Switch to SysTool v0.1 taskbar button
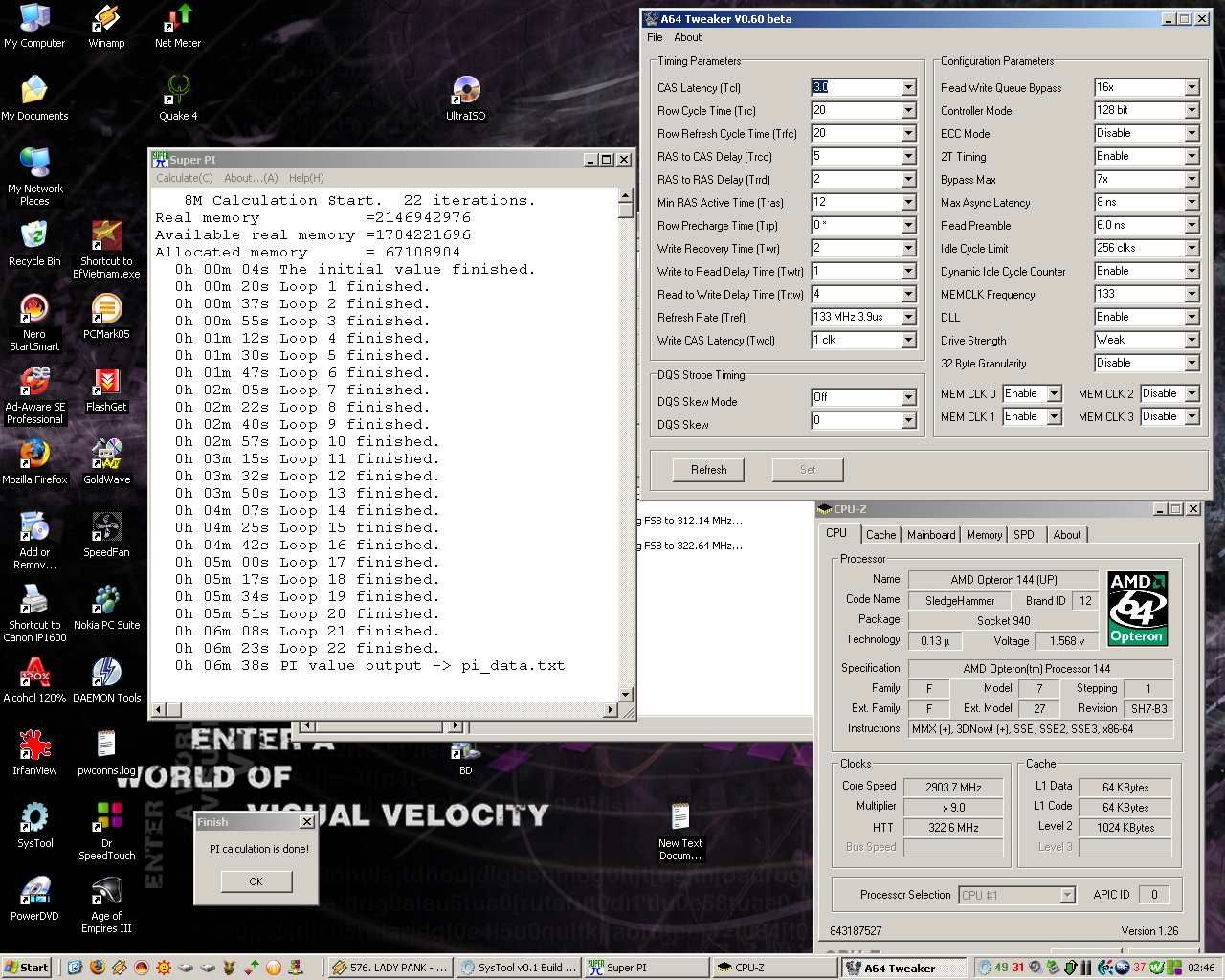This screenshot has height=980, width=1225. 519,968
